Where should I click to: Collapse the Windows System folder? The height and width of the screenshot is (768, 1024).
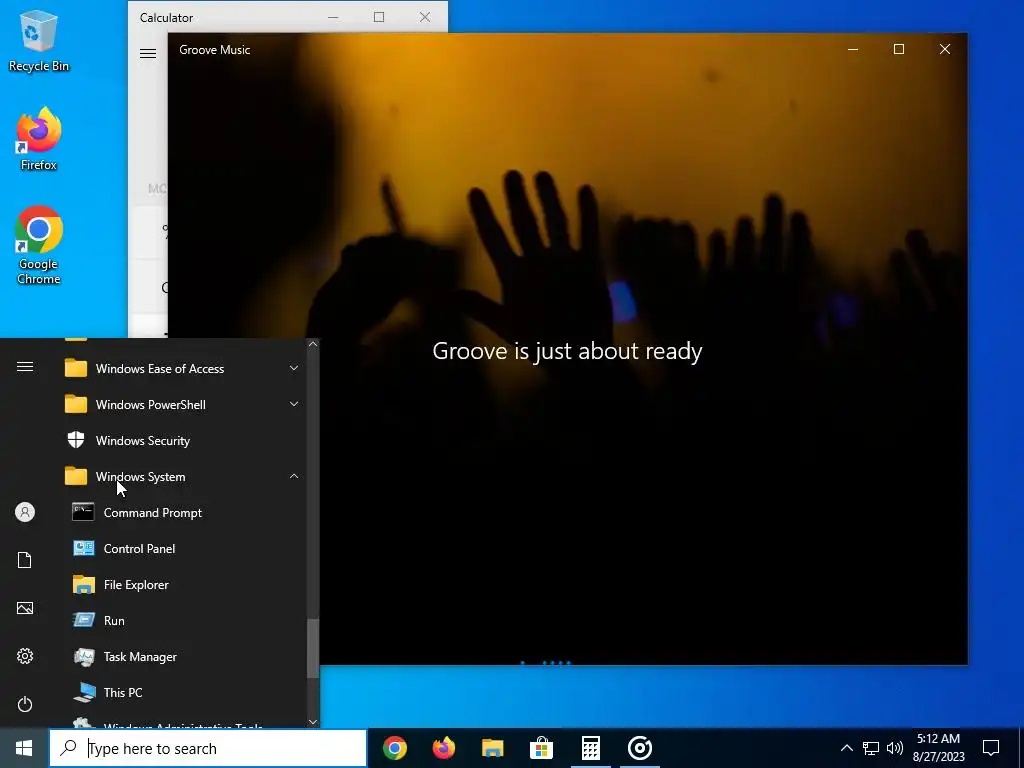coord(180,477)
